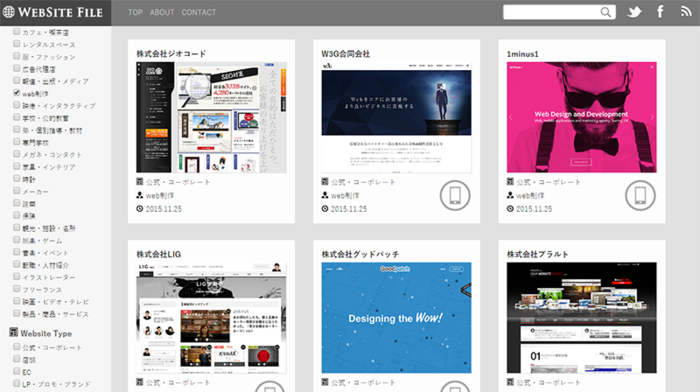Click mobile device icon on W3G合同会社 card
The height and width of the screenshot is (392, 700).
[454, 196]
